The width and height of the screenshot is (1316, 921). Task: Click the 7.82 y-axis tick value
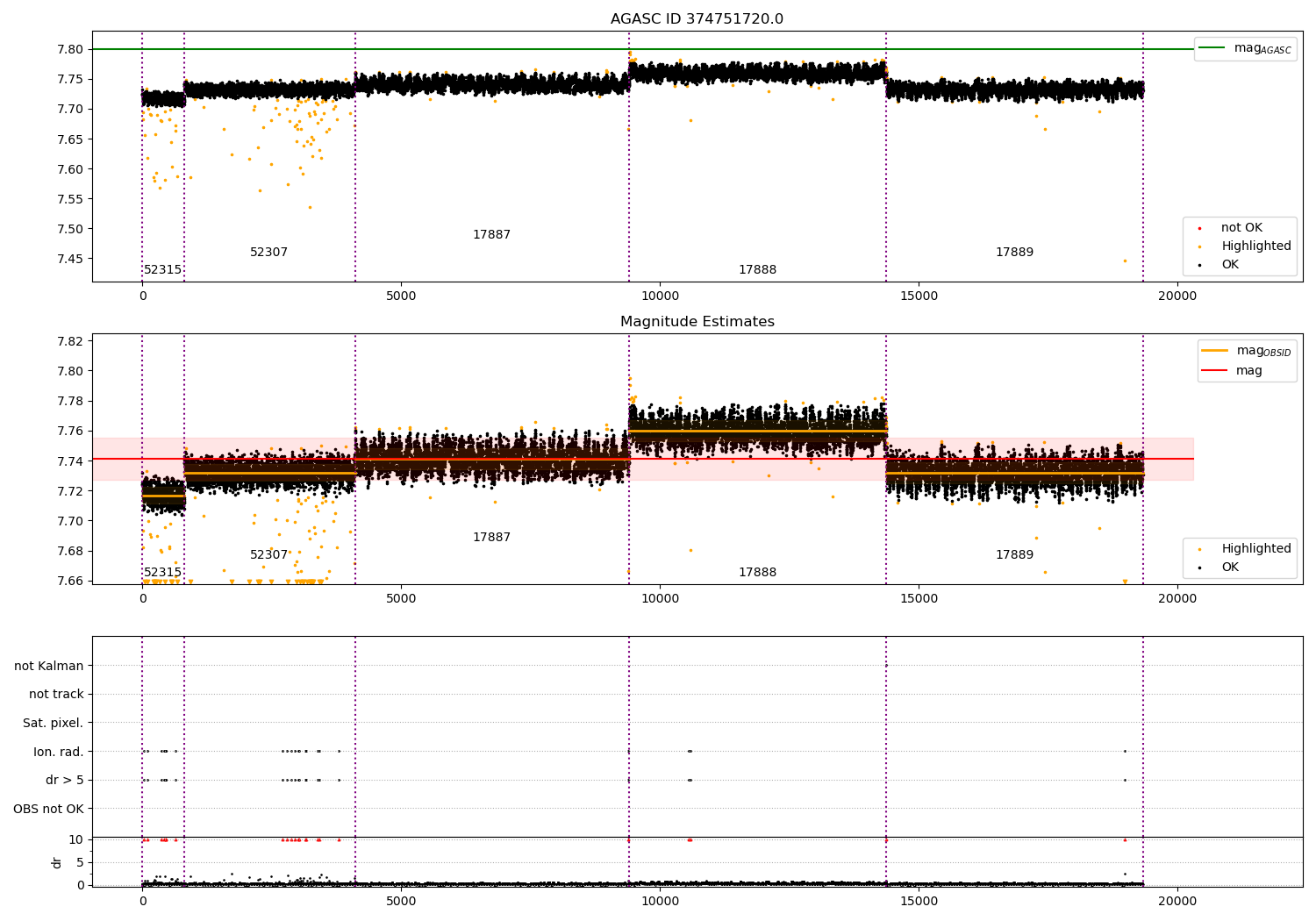point(70,341)
